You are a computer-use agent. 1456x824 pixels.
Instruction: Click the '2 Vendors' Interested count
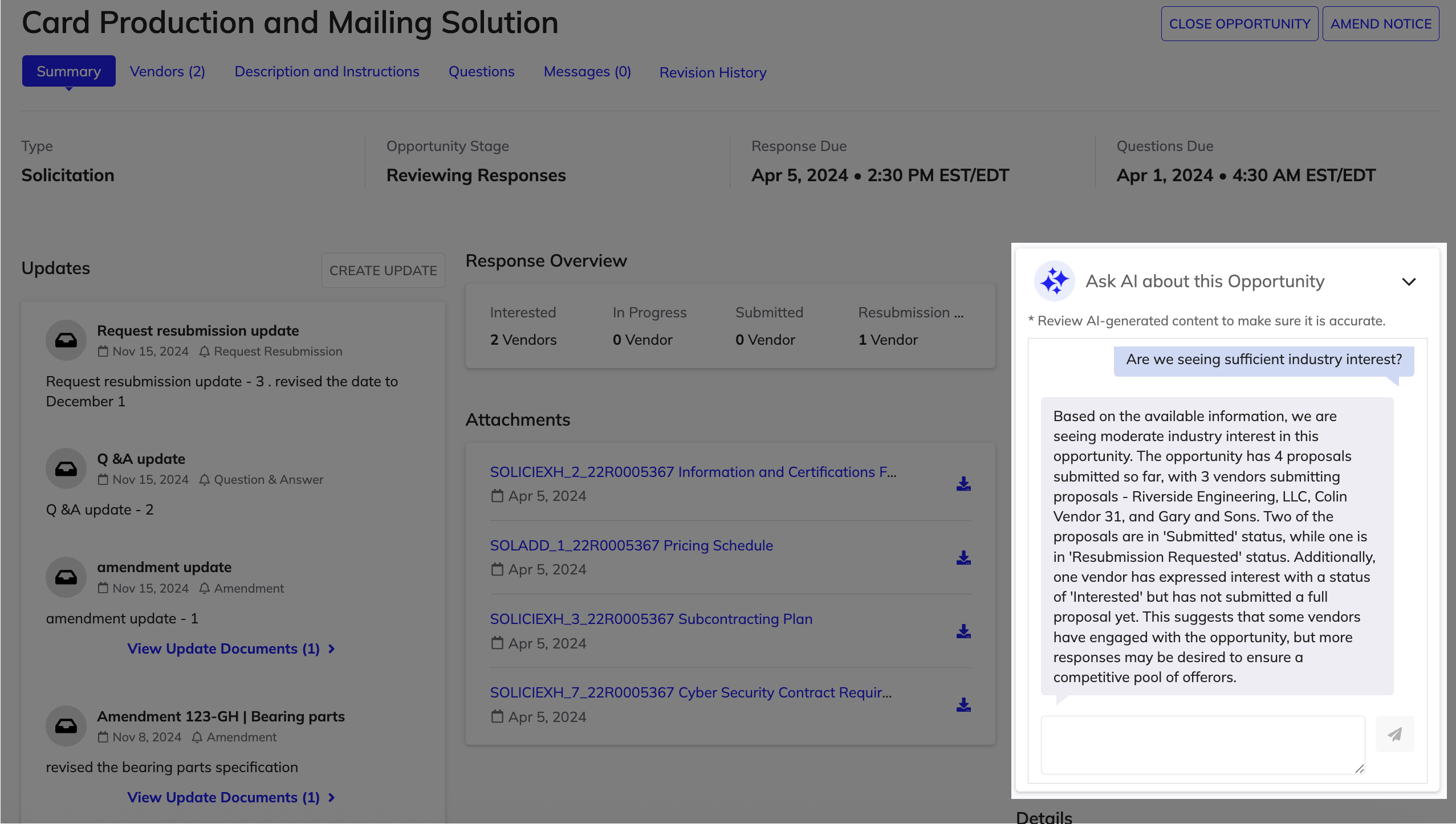tap(523, 340)
